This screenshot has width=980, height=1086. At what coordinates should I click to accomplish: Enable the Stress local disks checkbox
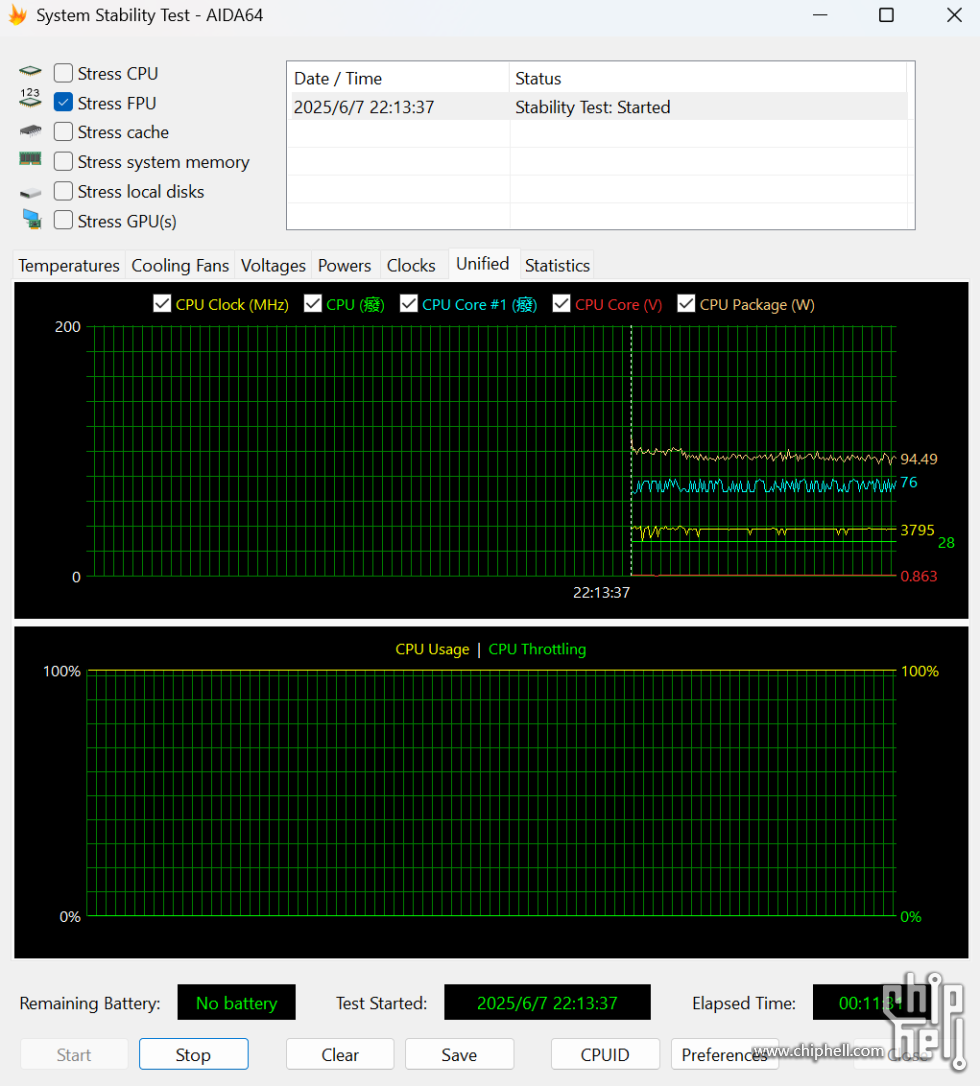point(63,191)
